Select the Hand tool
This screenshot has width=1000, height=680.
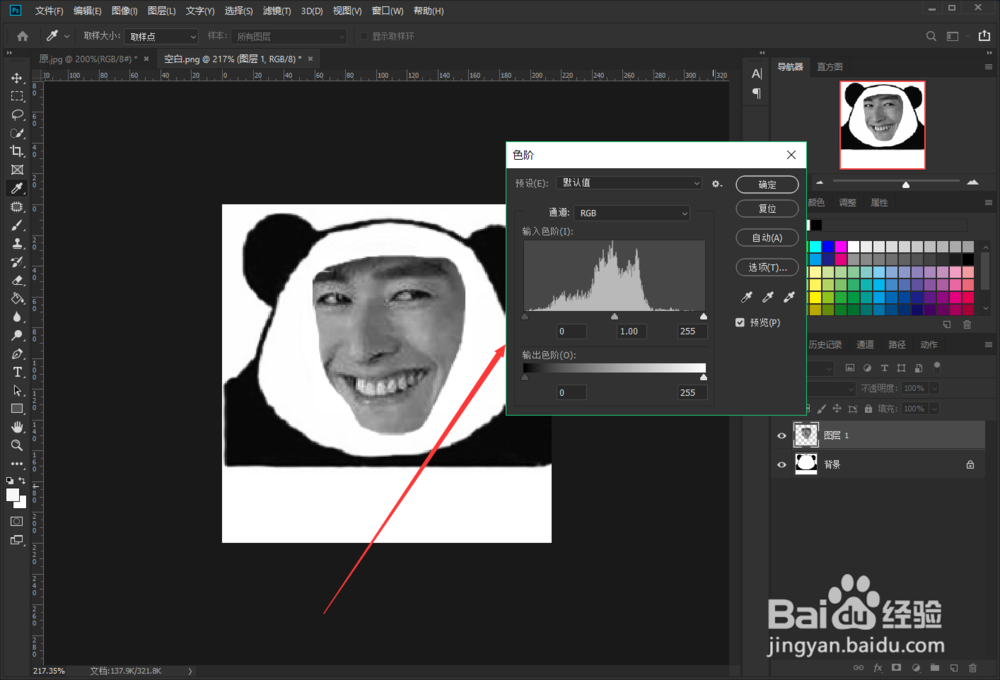(17, 427)
